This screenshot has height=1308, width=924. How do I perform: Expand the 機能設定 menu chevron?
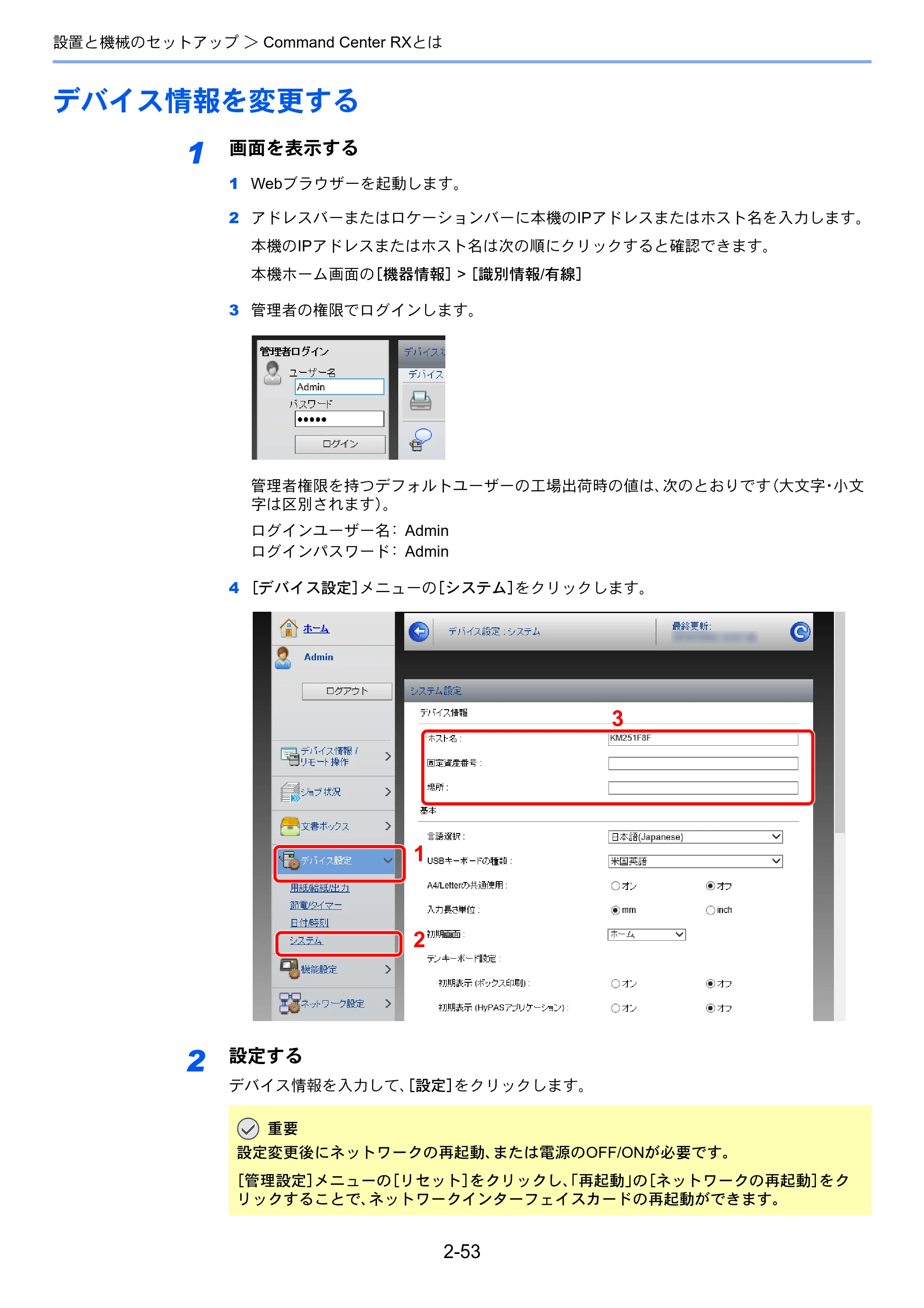pos(388,969)
